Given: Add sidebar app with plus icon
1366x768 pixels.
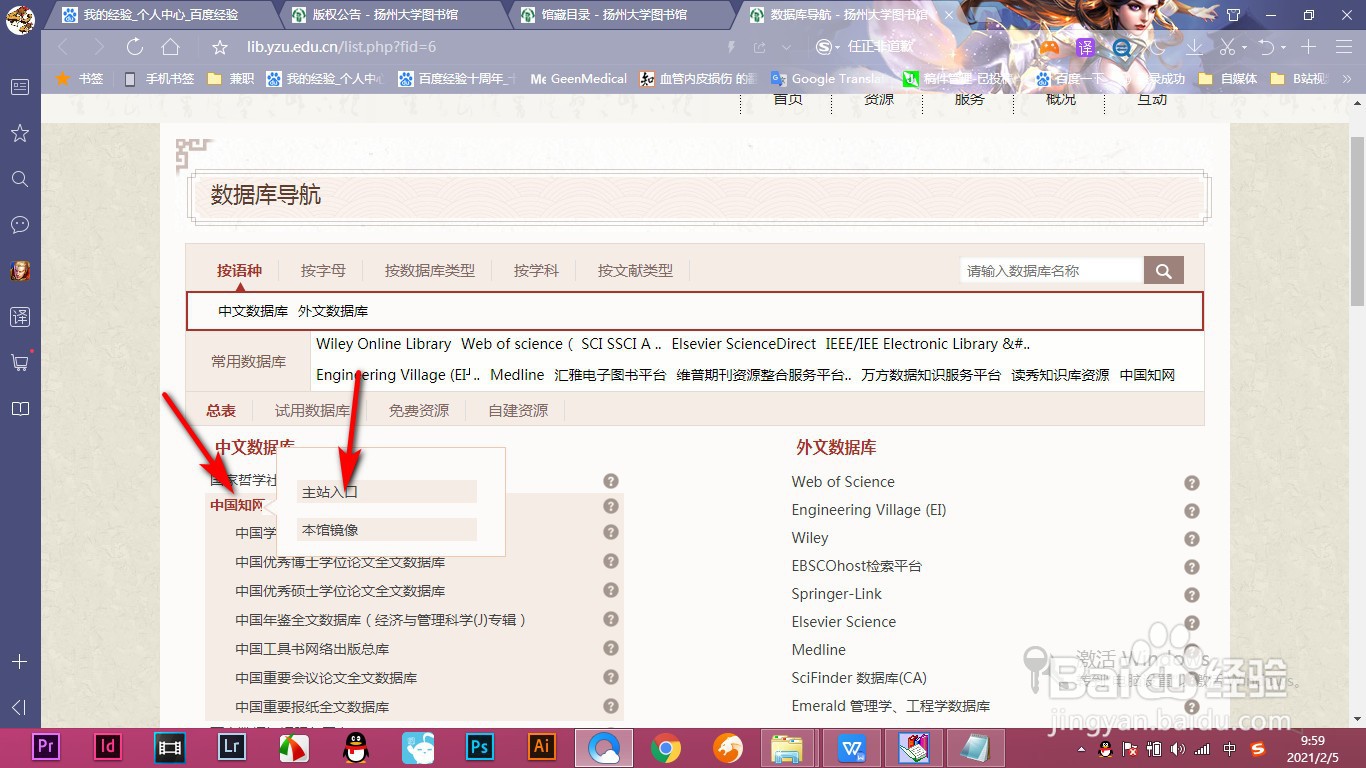Looking at the screenshot, I should [20, 661].
